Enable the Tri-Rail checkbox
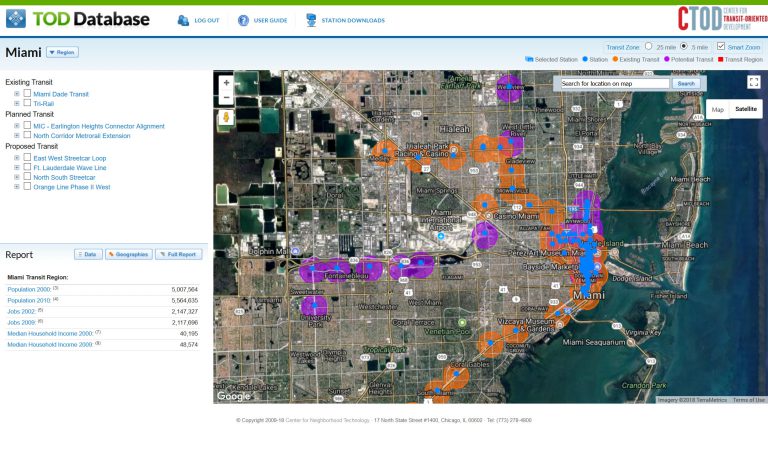 point(27,103)
